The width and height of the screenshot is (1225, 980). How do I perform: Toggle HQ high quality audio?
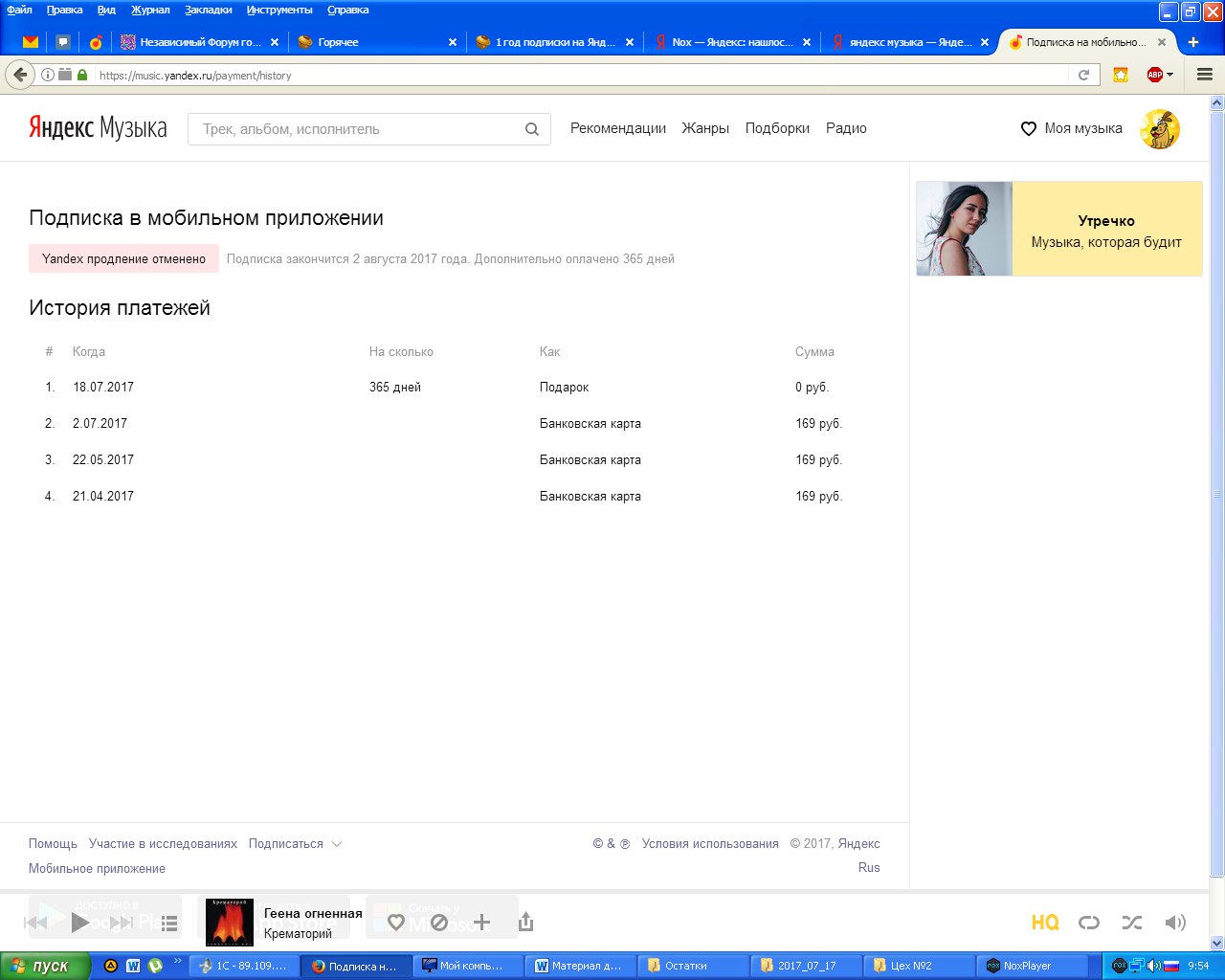tap(1045, 923)
